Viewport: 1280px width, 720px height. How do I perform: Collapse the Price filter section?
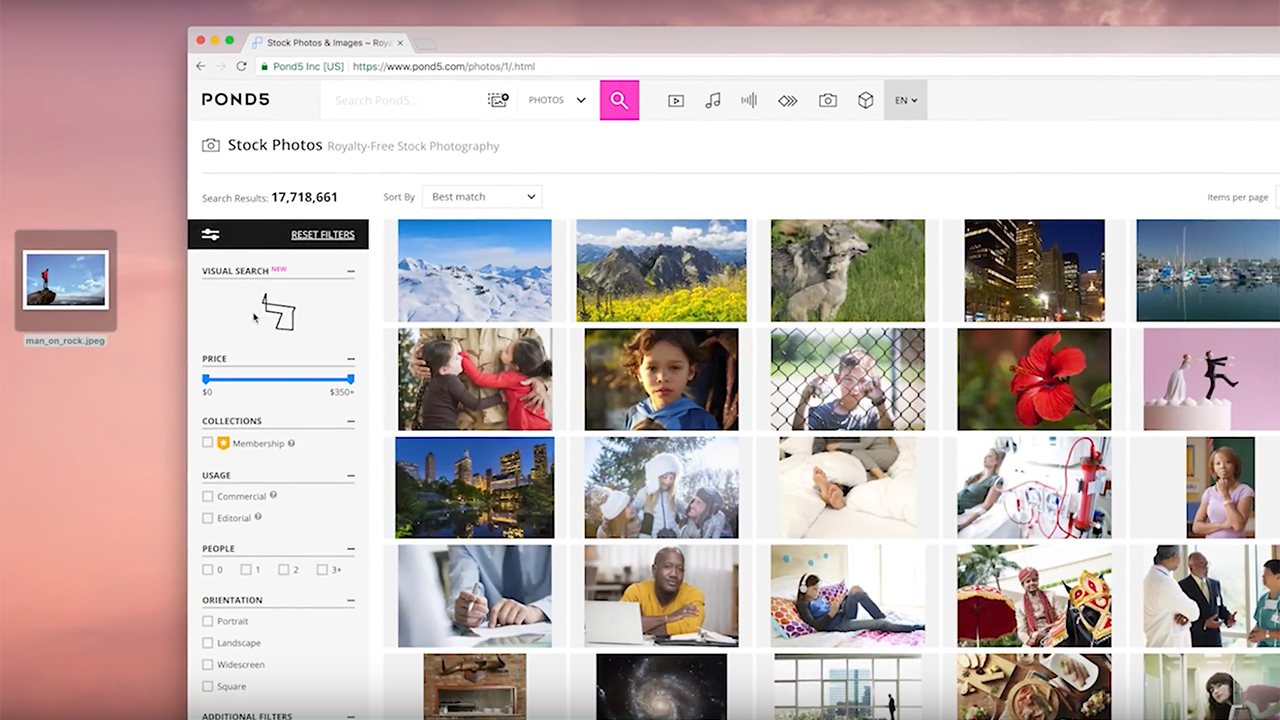tap(351, 358)
